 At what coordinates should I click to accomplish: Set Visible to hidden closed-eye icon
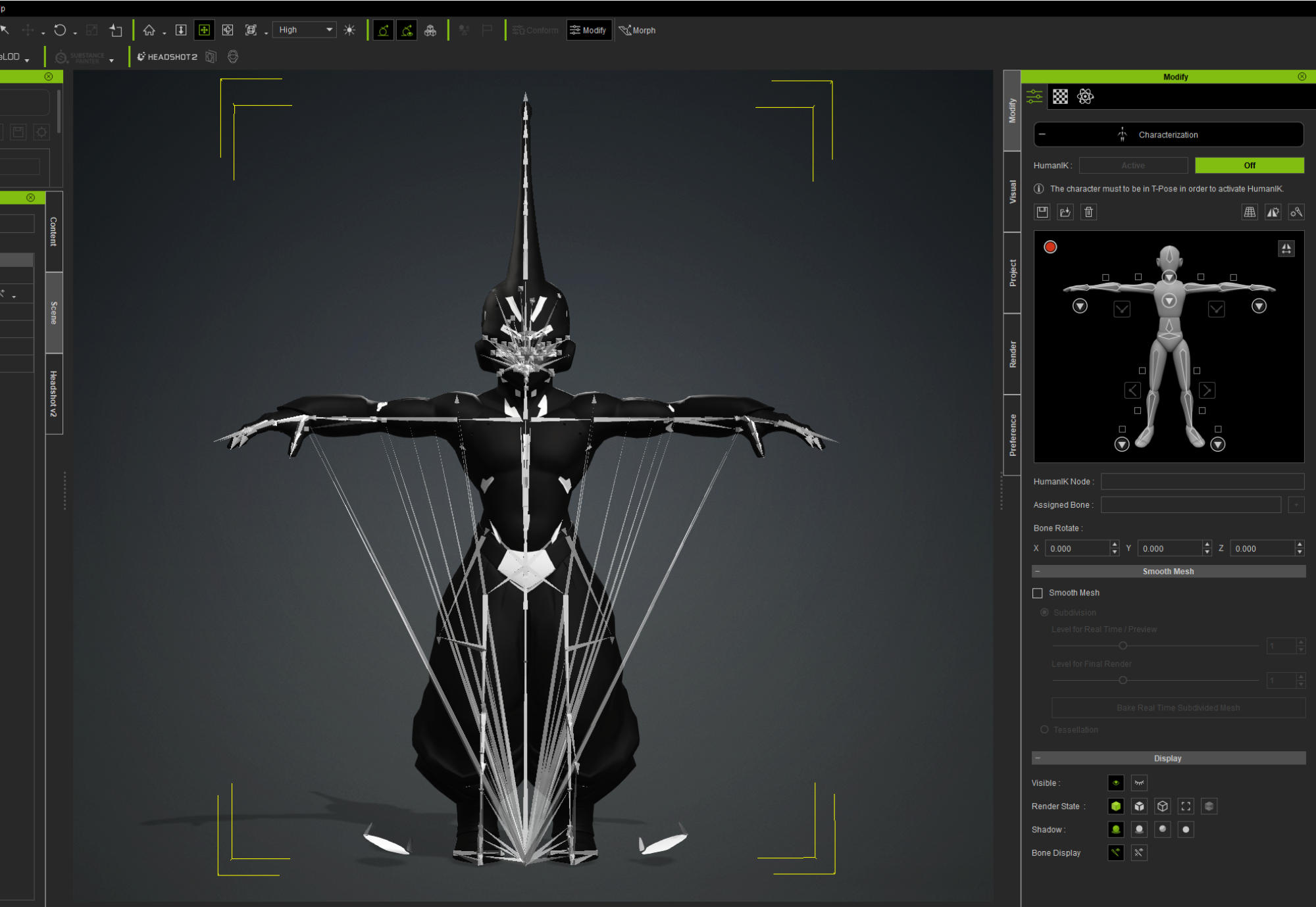click(x=1139, y=783)
